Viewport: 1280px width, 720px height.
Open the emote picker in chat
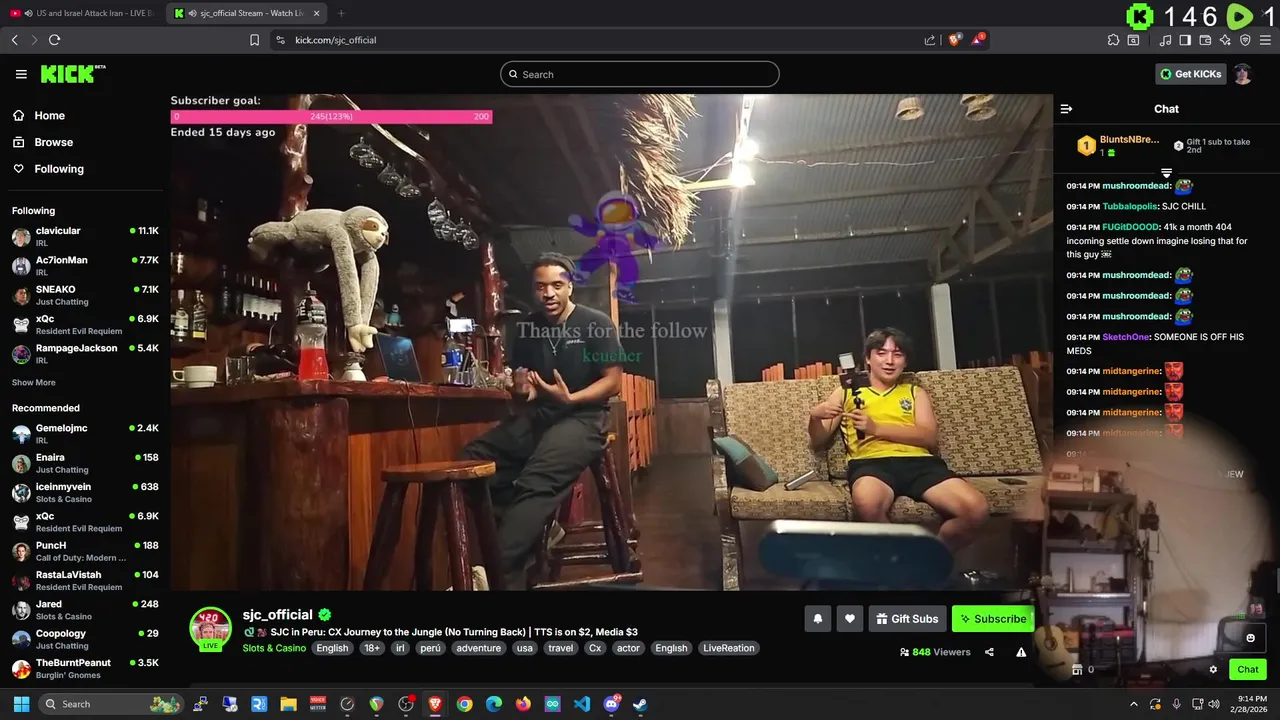pos(1250,638)
